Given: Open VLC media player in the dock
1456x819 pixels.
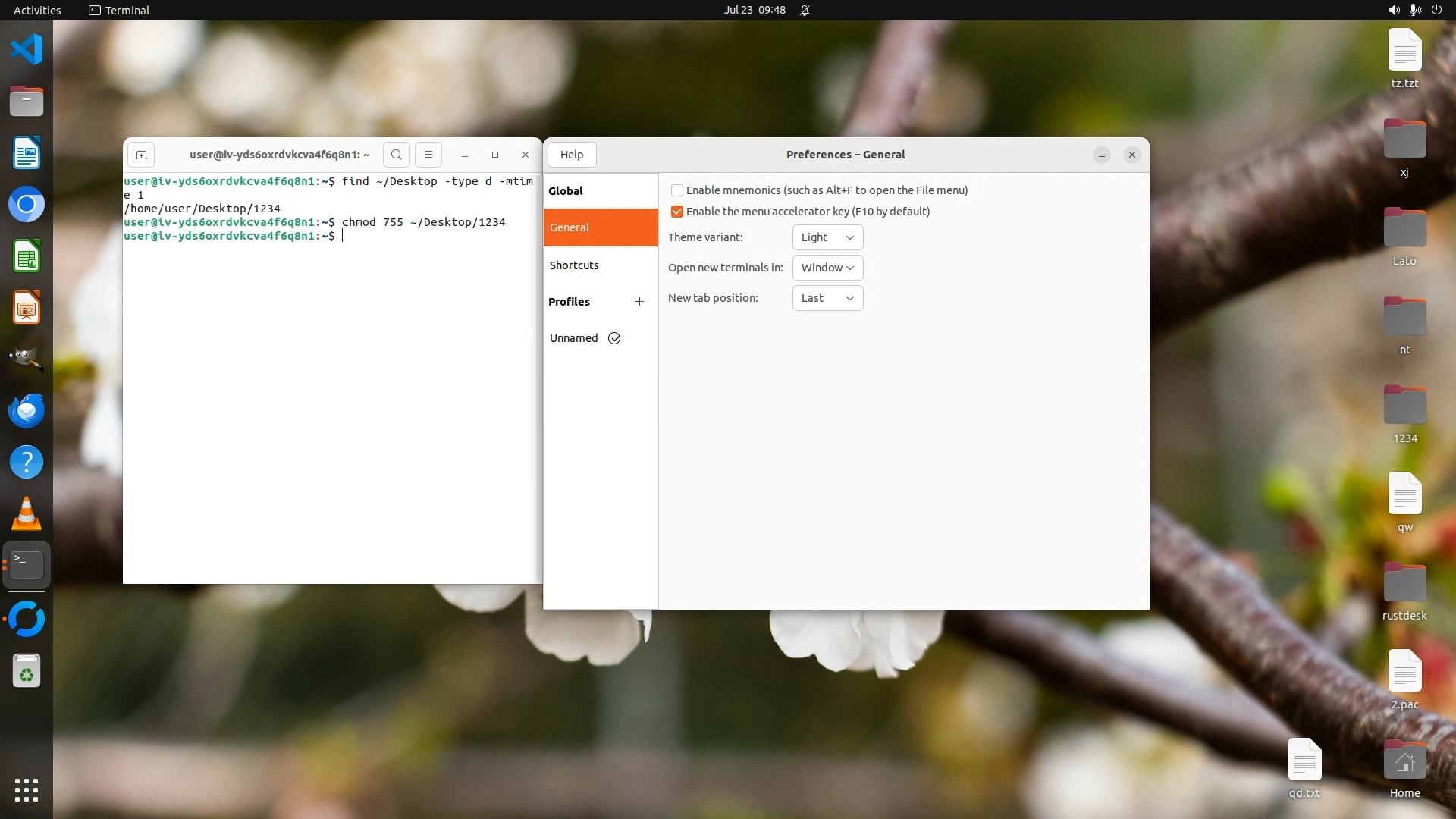Looking at the screenshot, I should coord(27,514).
